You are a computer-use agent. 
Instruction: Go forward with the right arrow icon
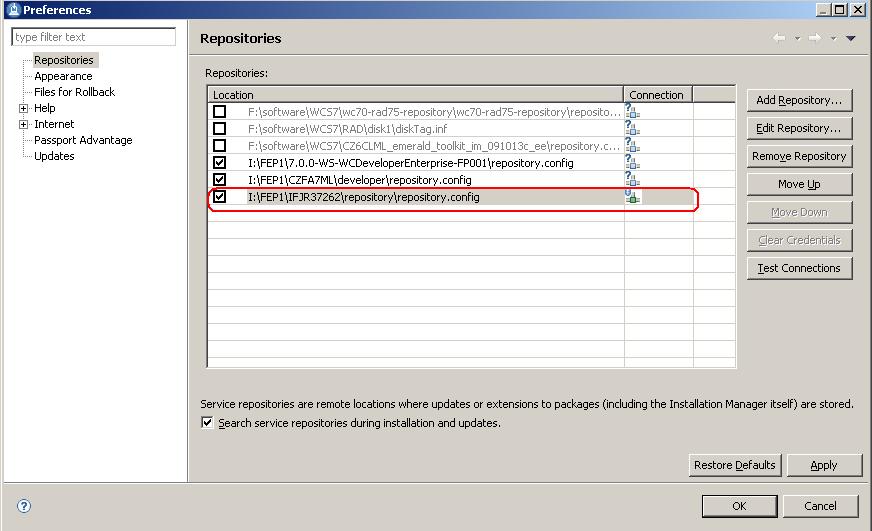click(x=815, y=38)
